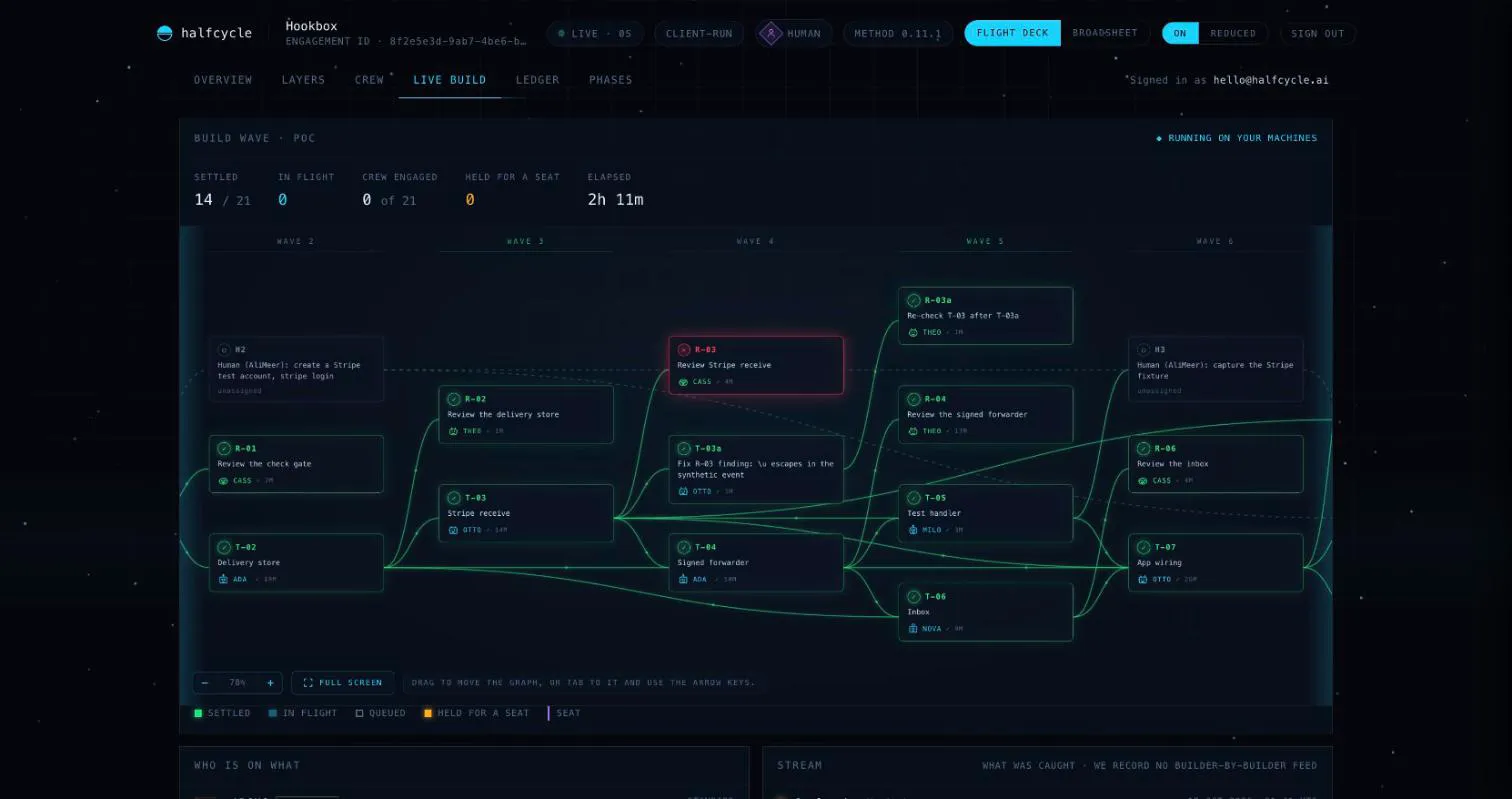
Task: Click the Theo agent icon on R-04
Action: pyautogui.click(x=913, y=431)
